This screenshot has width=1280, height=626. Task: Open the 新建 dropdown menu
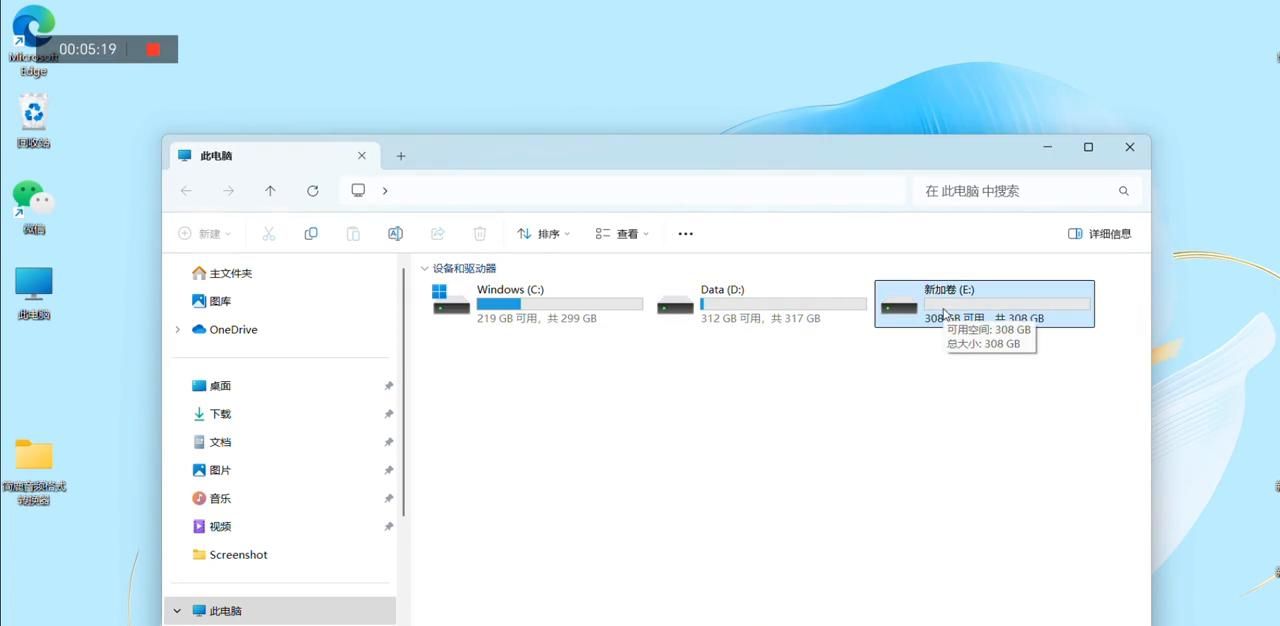[204, 234]
